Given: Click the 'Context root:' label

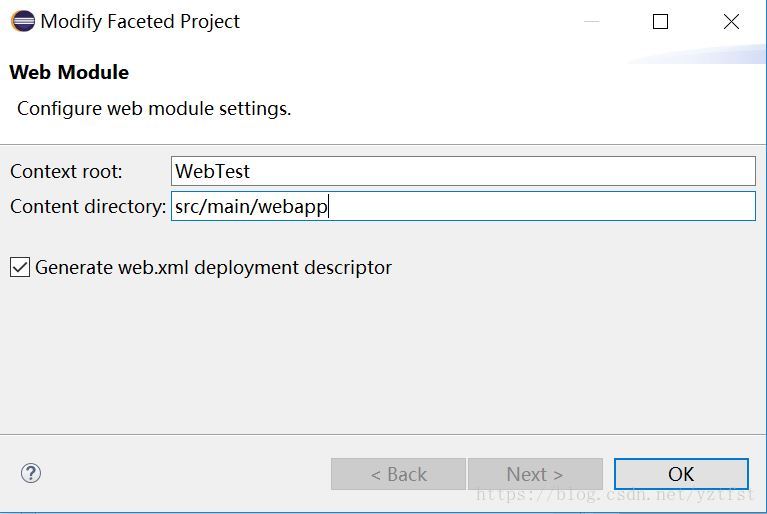Looking at the screenshot, I should click(66, 172).
